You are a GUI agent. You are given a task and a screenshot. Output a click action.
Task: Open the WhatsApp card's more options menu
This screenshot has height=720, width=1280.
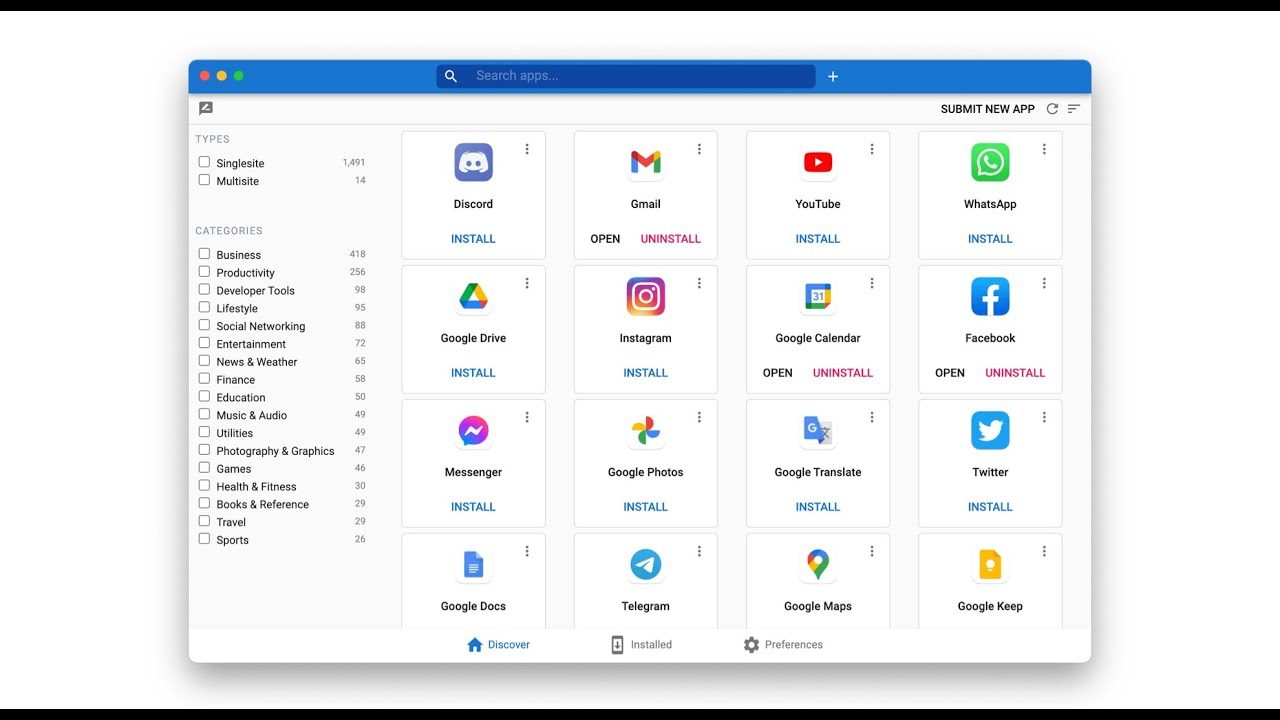pos(1044,149)
